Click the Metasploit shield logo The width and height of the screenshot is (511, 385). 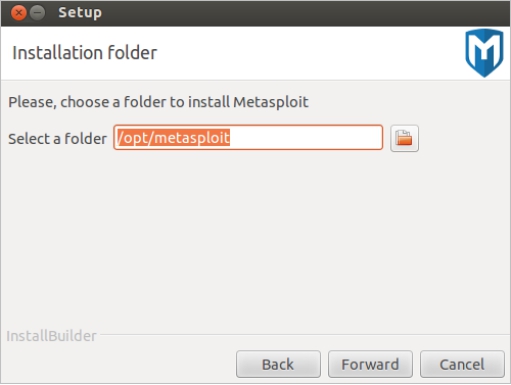point(484,53)
